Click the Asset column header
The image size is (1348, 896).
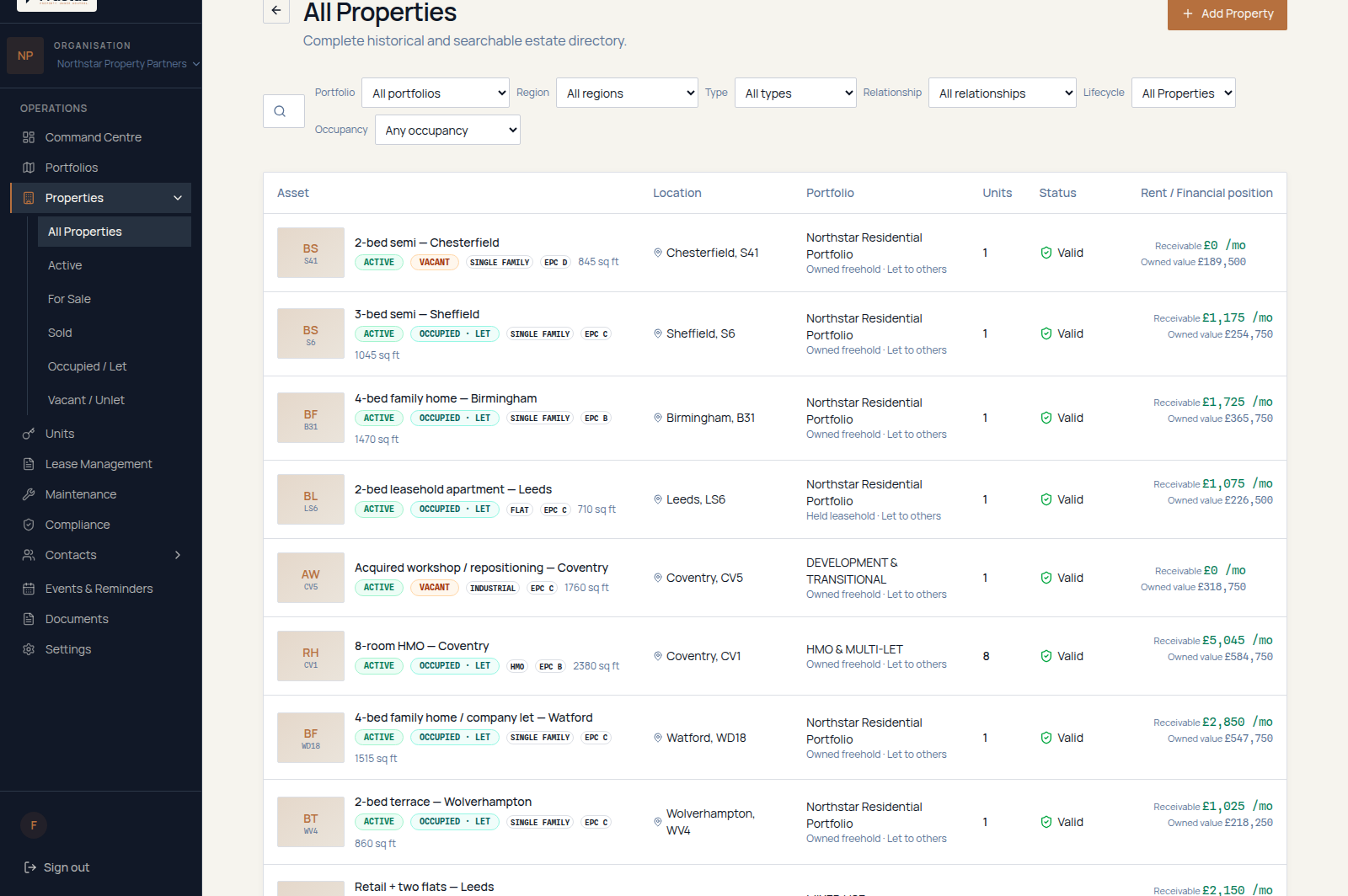[293, 193]
